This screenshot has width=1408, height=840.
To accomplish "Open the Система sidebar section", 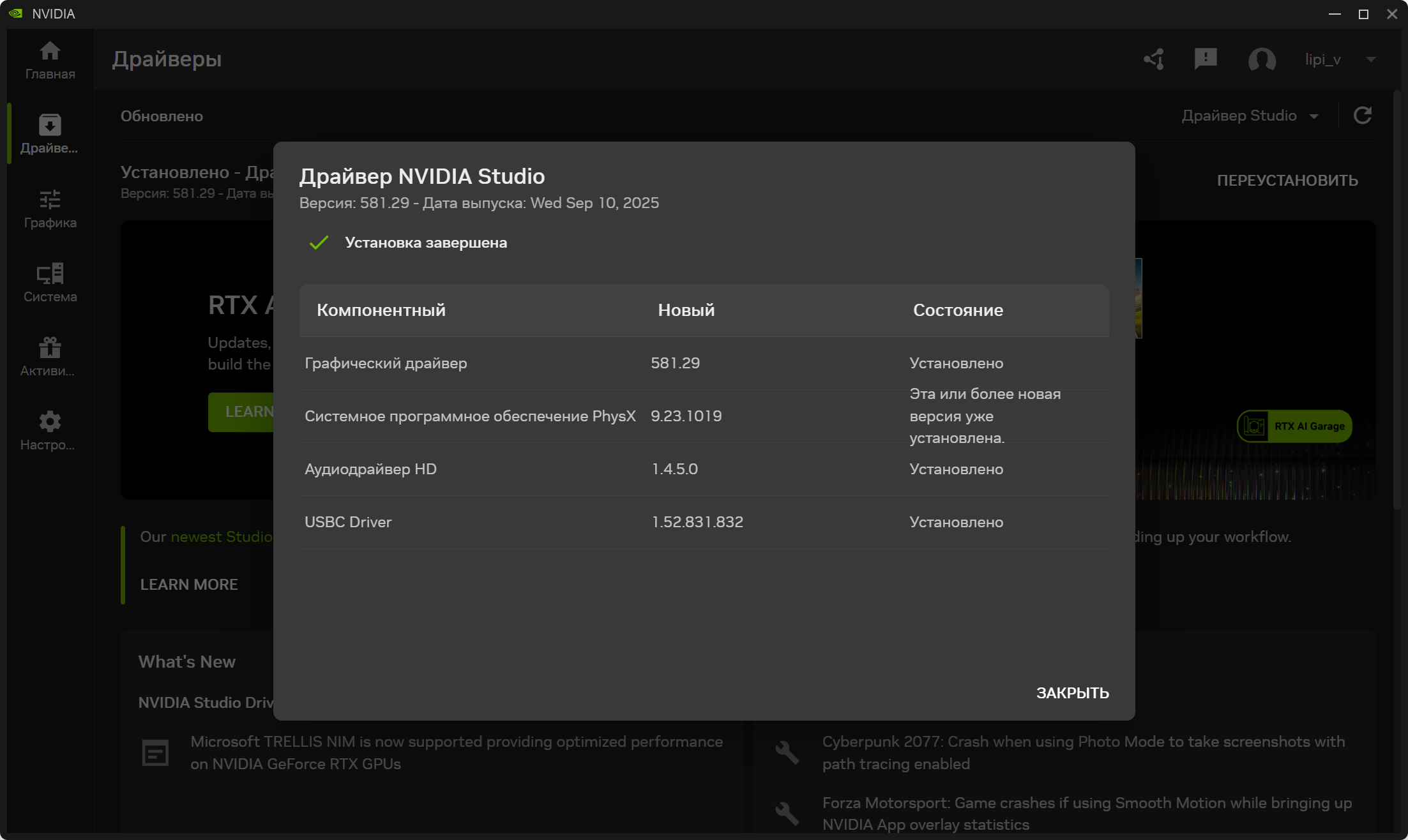I will [x=50, y=283].
